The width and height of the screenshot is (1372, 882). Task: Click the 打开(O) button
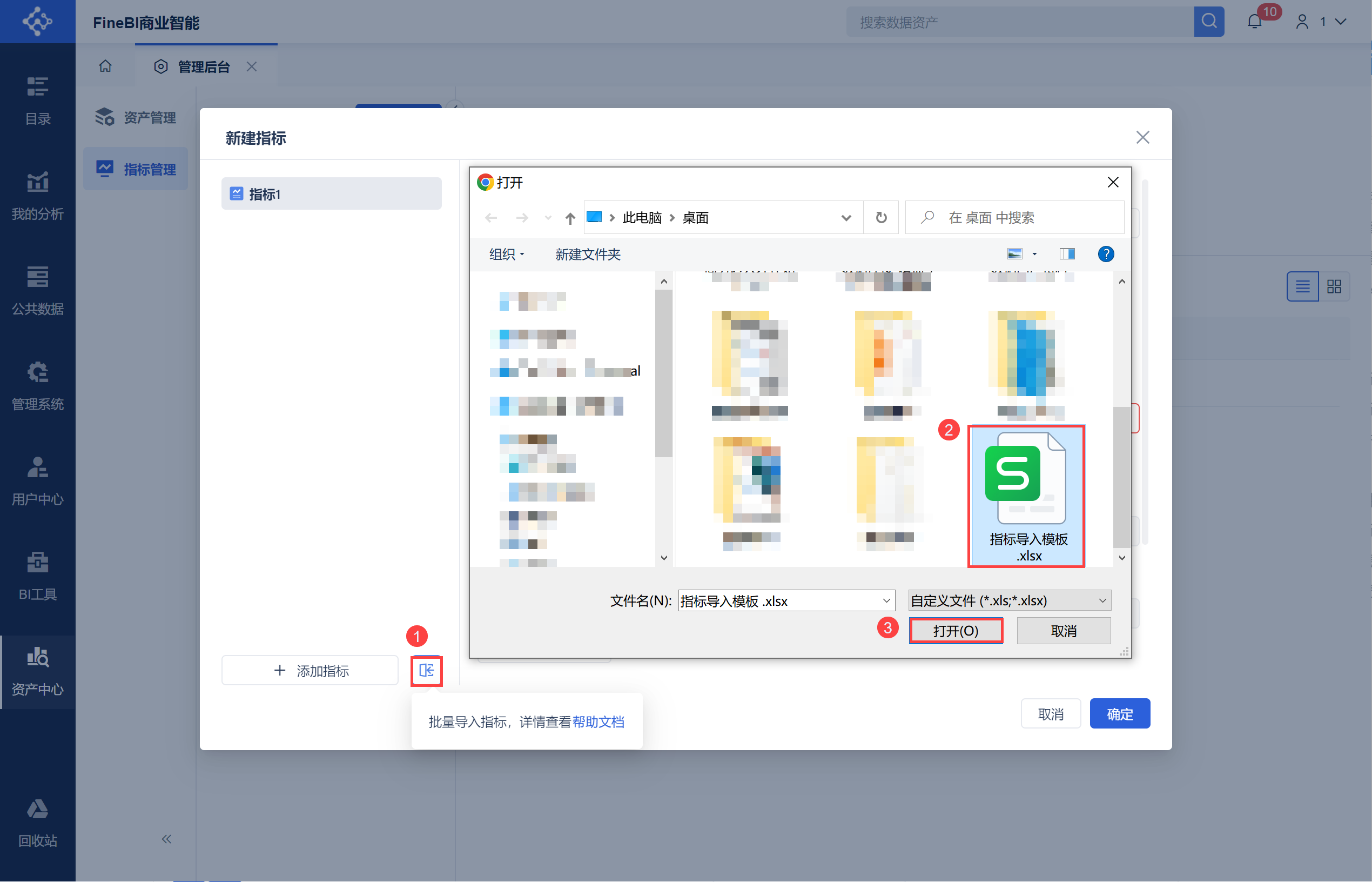click(956, 630)
